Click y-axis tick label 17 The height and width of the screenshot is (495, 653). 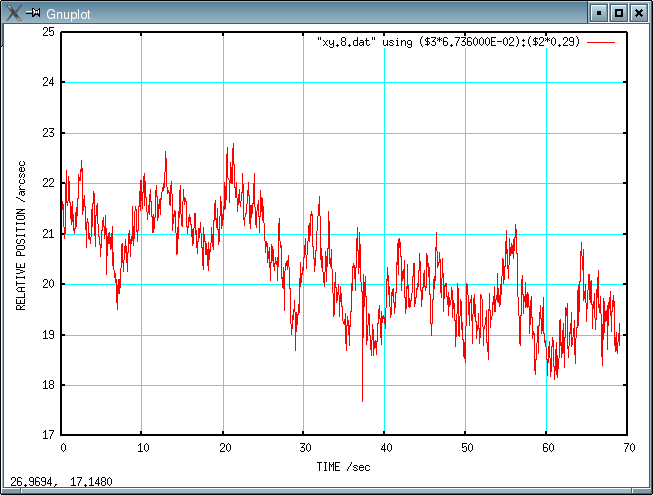[x=48, y=435]
